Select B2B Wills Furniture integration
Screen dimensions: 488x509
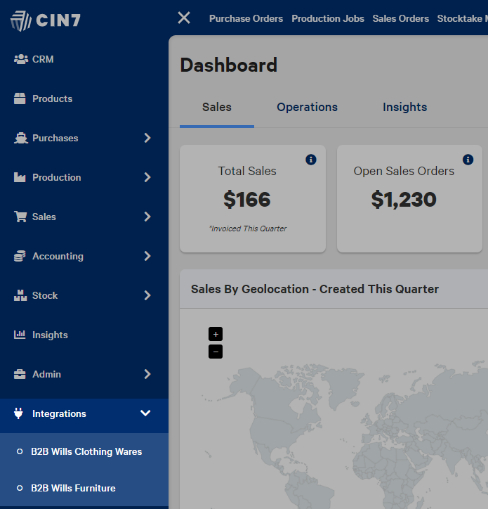point(73,488)
